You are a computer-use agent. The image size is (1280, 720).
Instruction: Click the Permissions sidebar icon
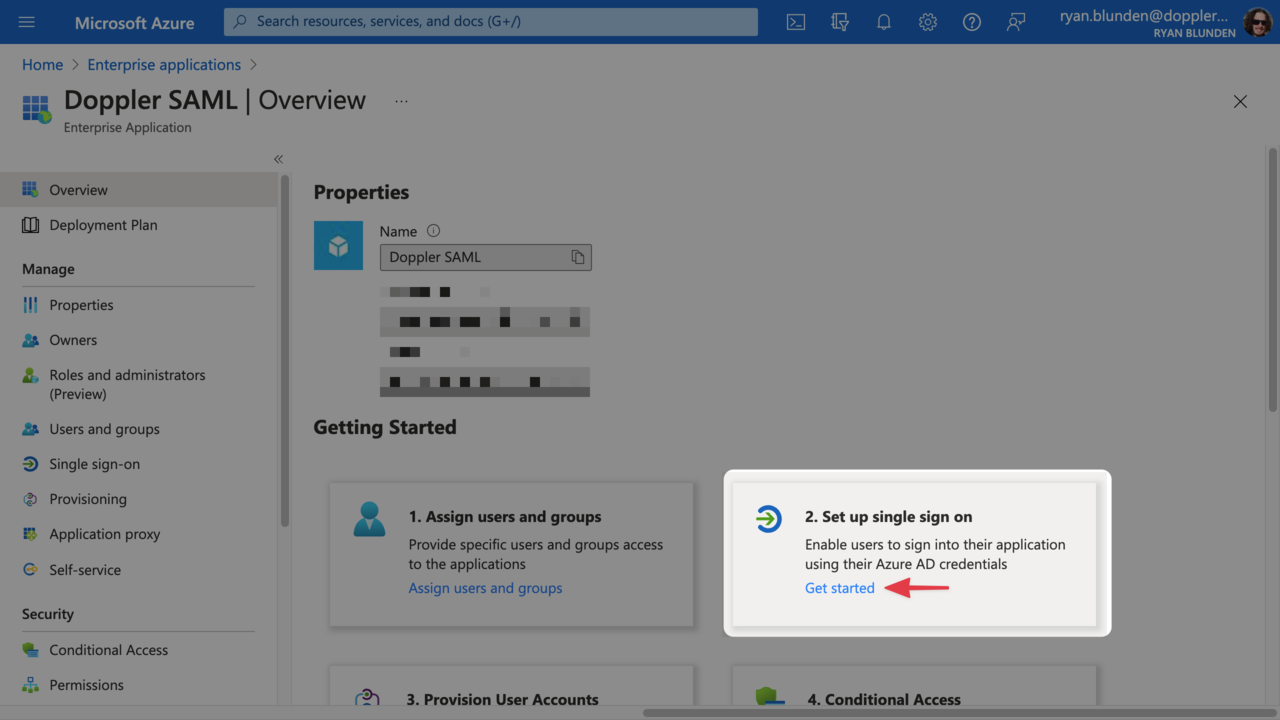coord(30,685)
